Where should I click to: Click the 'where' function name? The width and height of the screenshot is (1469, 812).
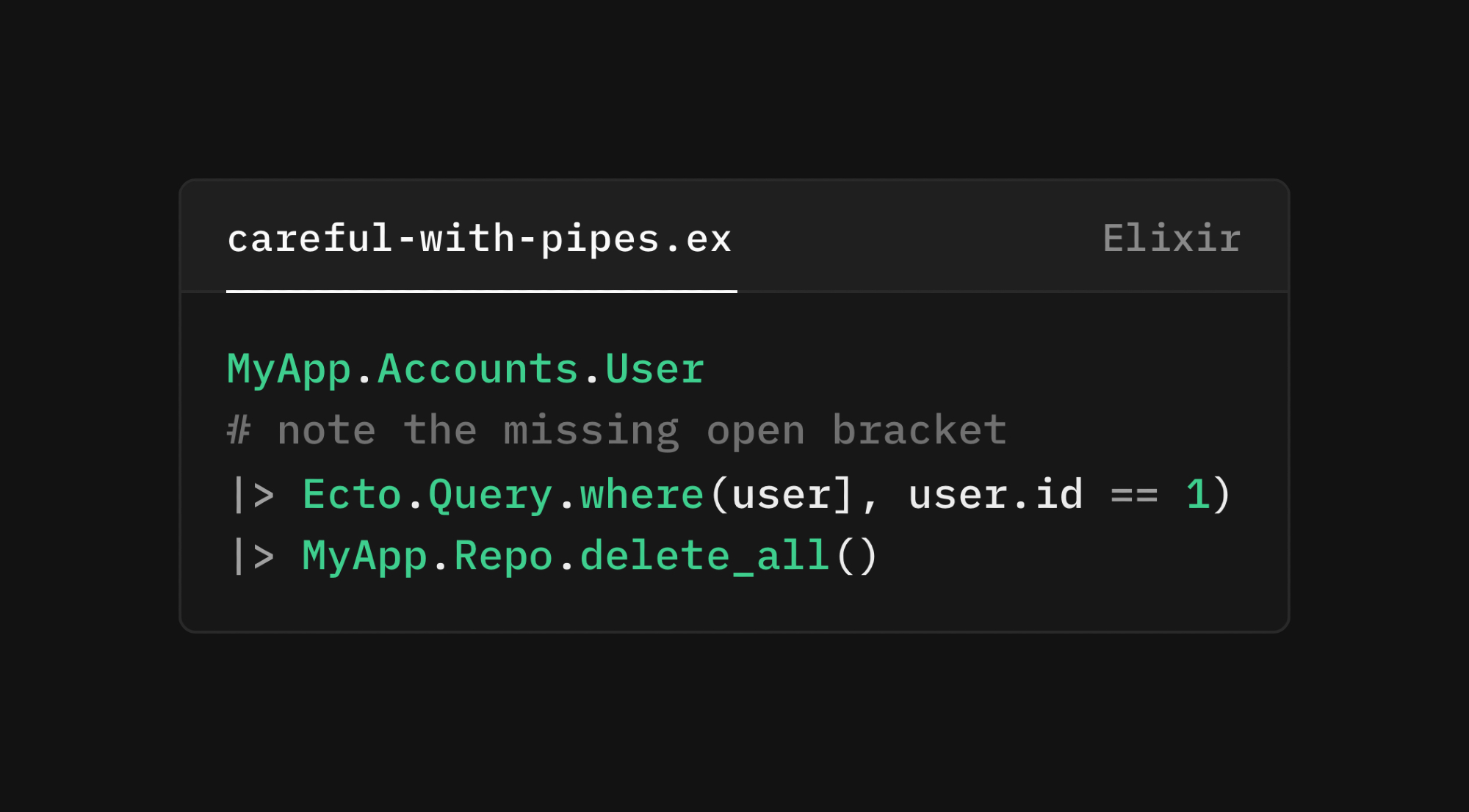(x=642, y=495)
